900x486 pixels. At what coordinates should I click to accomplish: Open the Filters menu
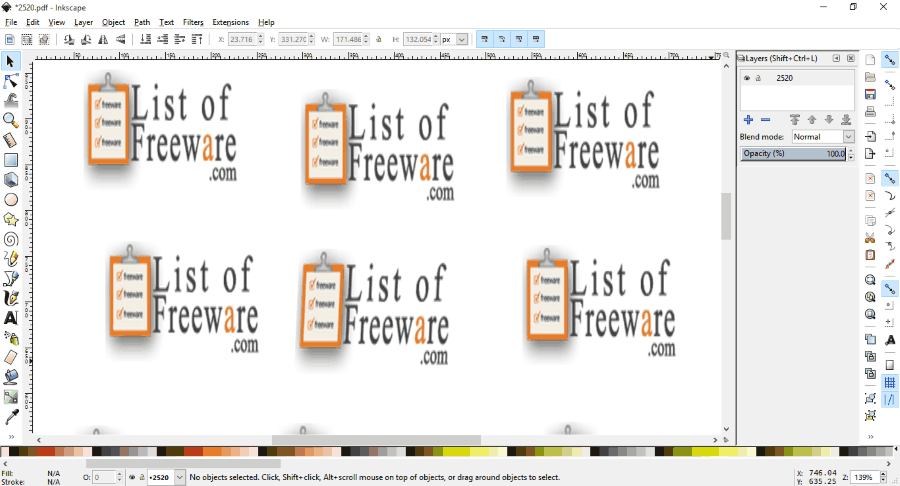(193, 22)
